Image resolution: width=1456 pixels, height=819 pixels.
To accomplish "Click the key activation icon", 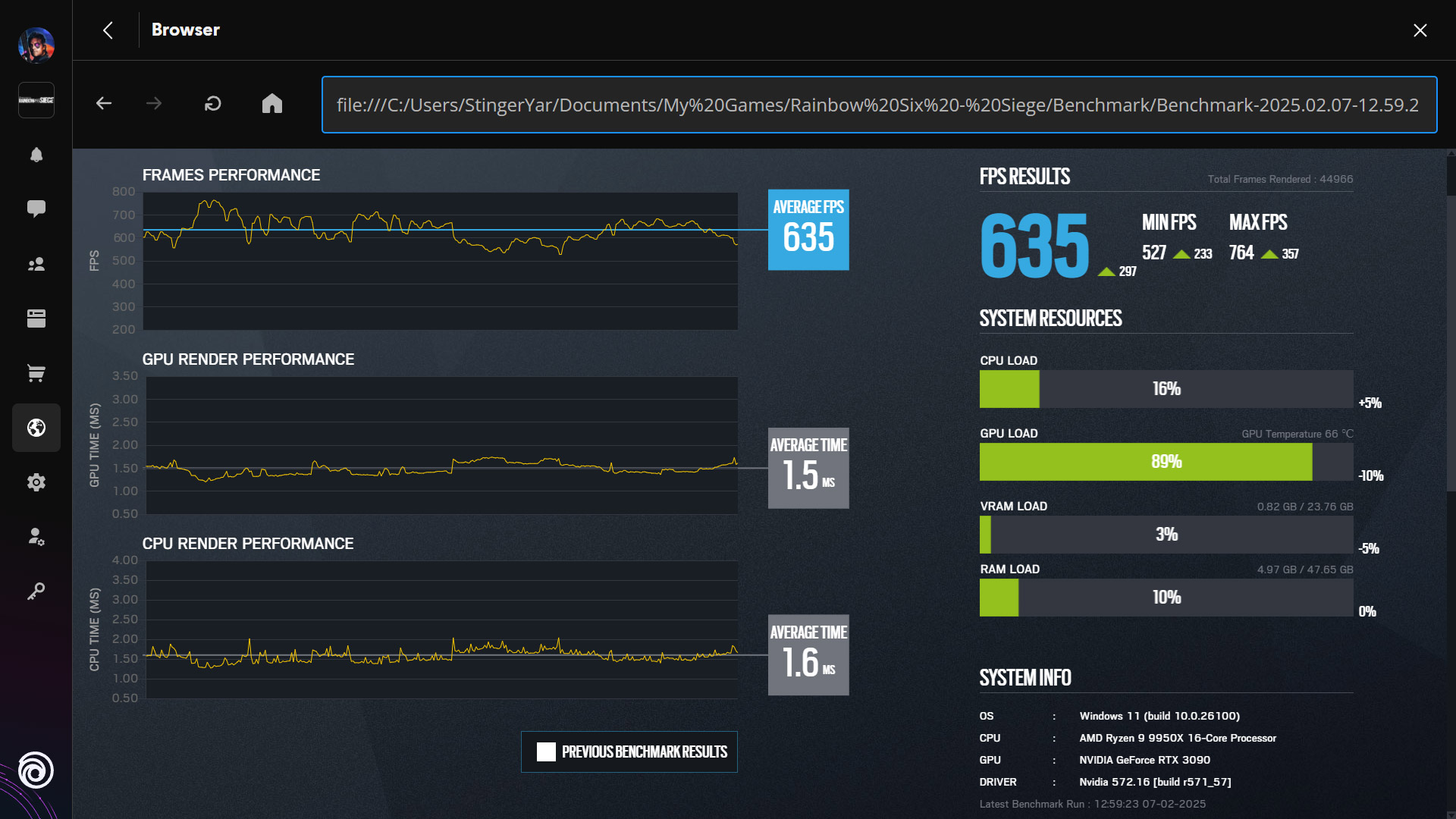I will [x=36, y=591].
